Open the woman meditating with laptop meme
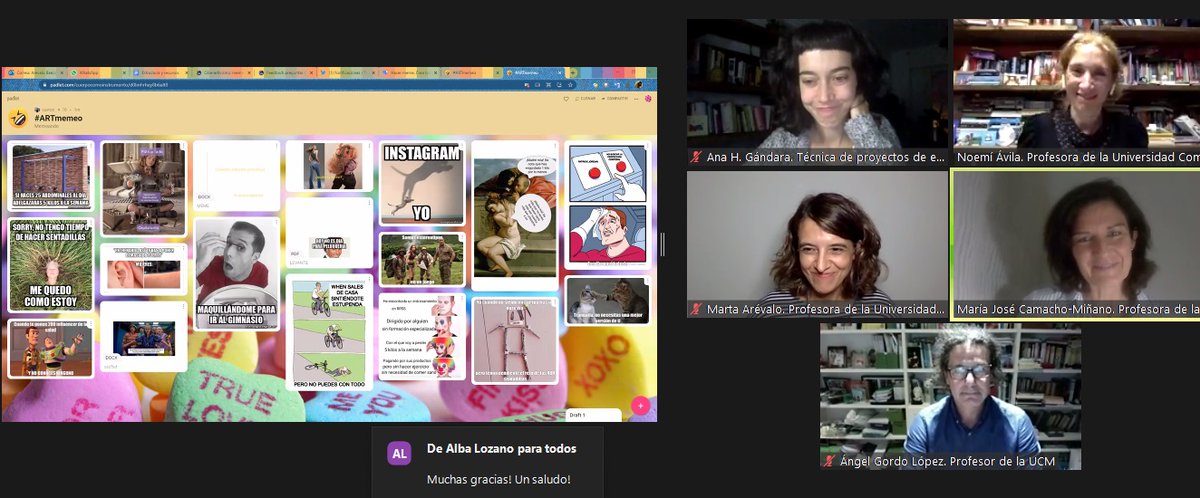 [x=144, y=188]
